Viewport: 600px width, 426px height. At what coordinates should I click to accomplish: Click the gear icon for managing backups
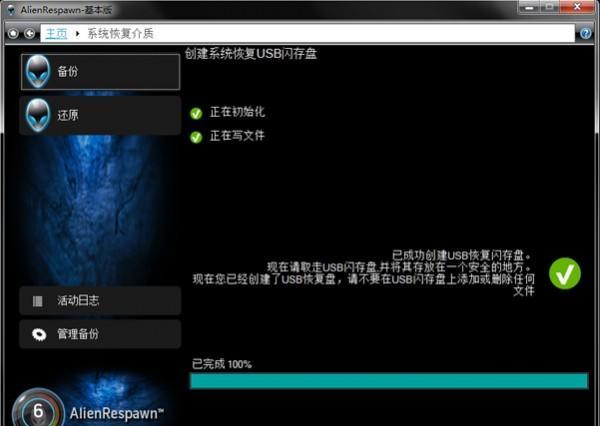pyautogui.click(x=39, y=335)
